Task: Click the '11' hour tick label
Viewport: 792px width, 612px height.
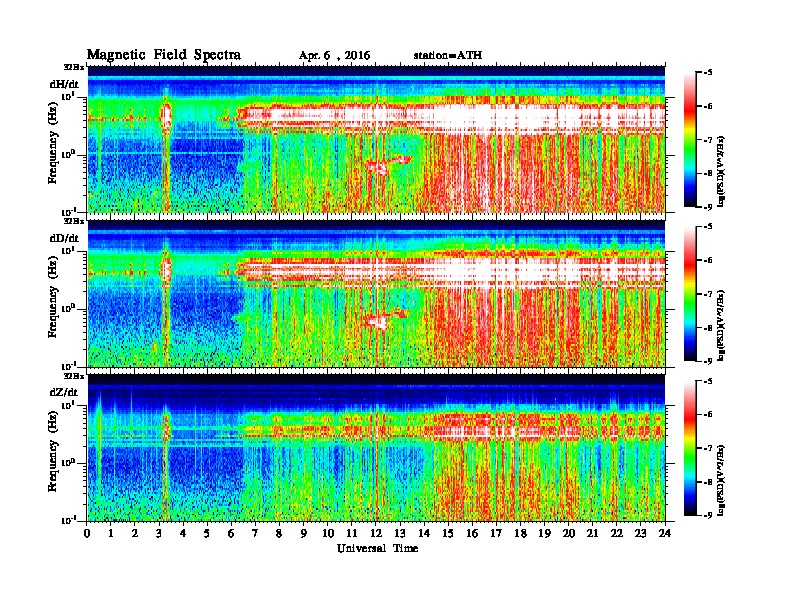Action: tap(352, 534)
